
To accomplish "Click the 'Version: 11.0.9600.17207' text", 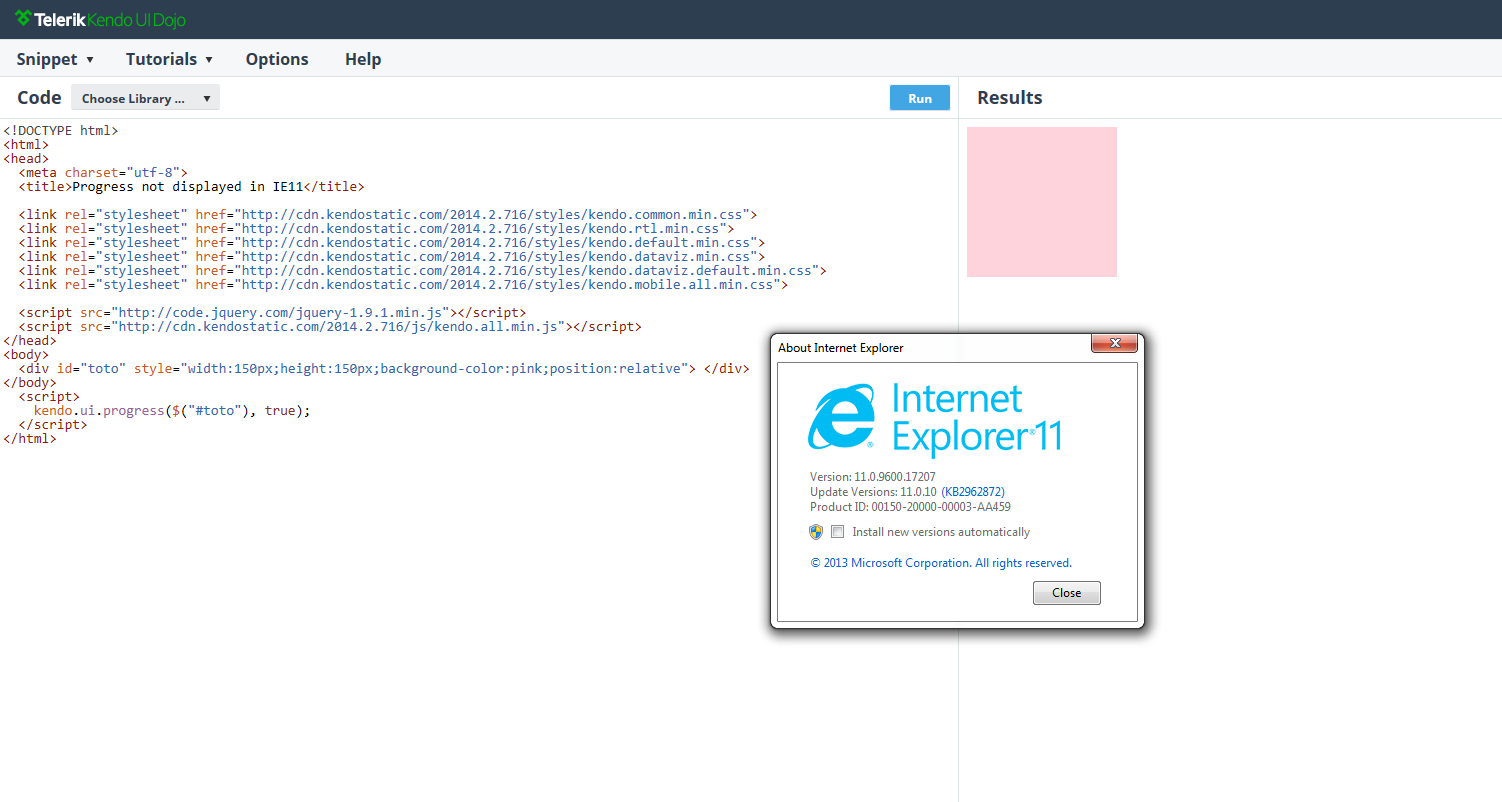I will (x=873, y=477).
